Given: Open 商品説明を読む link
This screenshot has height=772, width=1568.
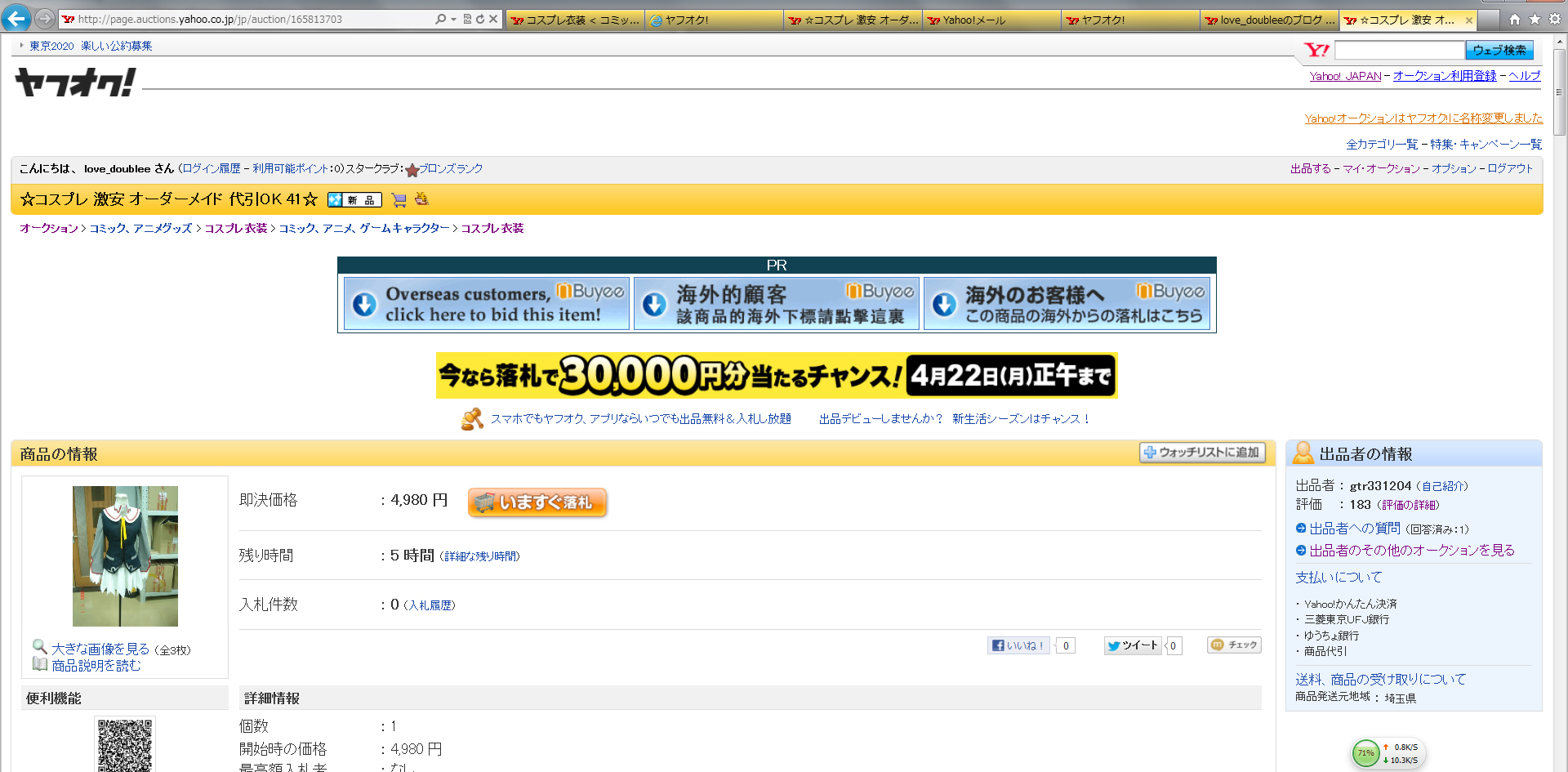Looking at the screenshot, I should [96, 666].
